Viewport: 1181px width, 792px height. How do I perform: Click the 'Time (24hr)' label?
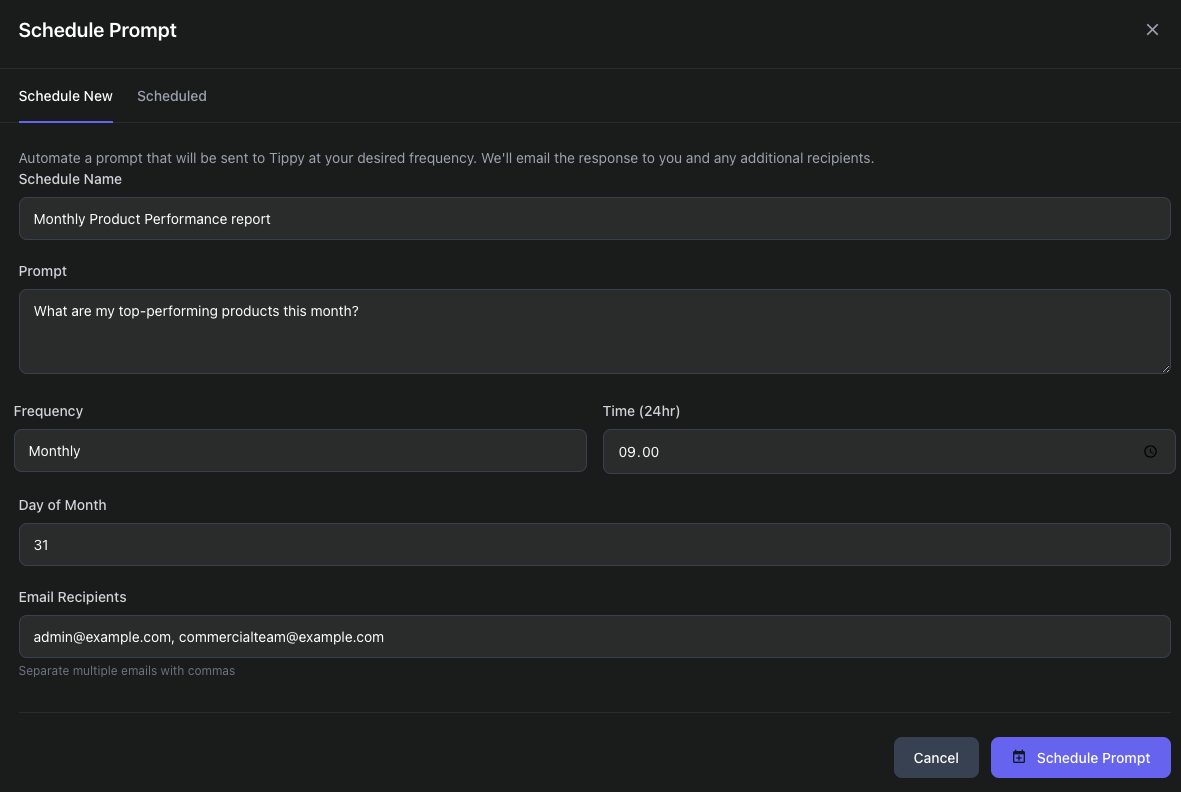(641, 411)
